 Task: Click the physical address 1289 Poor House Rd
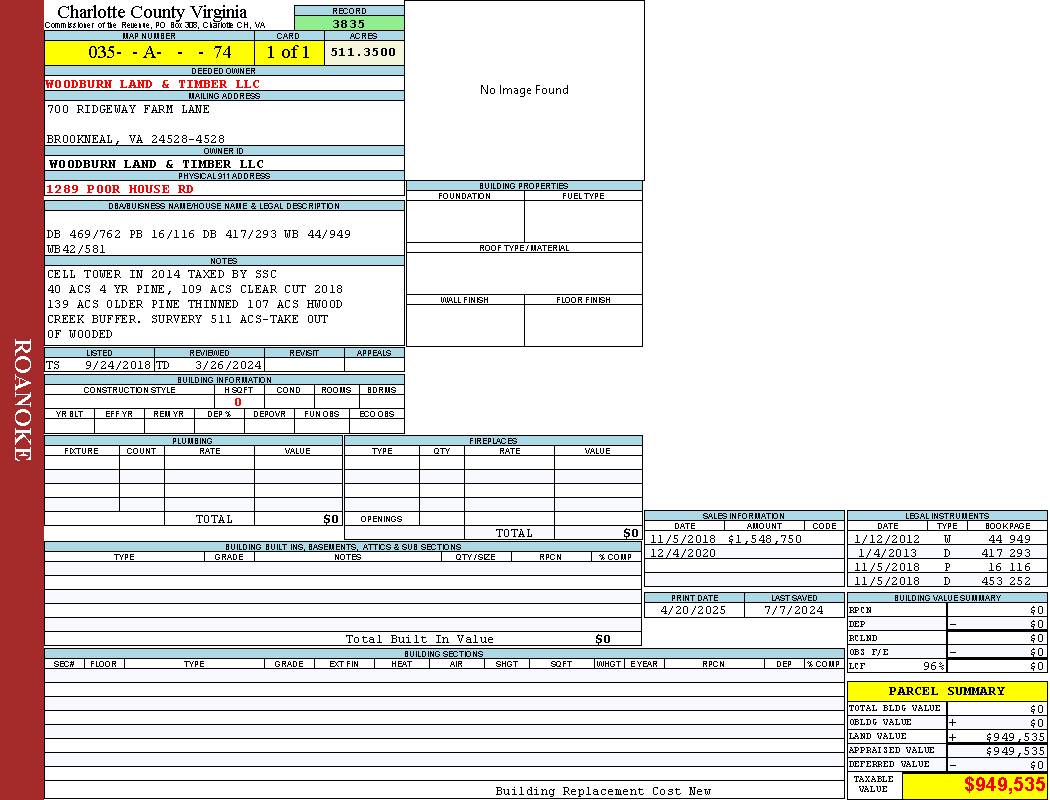(x=120, y=189)
